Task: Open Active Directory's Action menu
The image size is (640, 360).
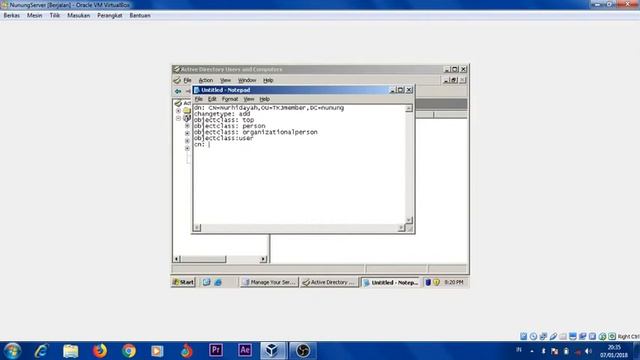Action: [206, 80]
